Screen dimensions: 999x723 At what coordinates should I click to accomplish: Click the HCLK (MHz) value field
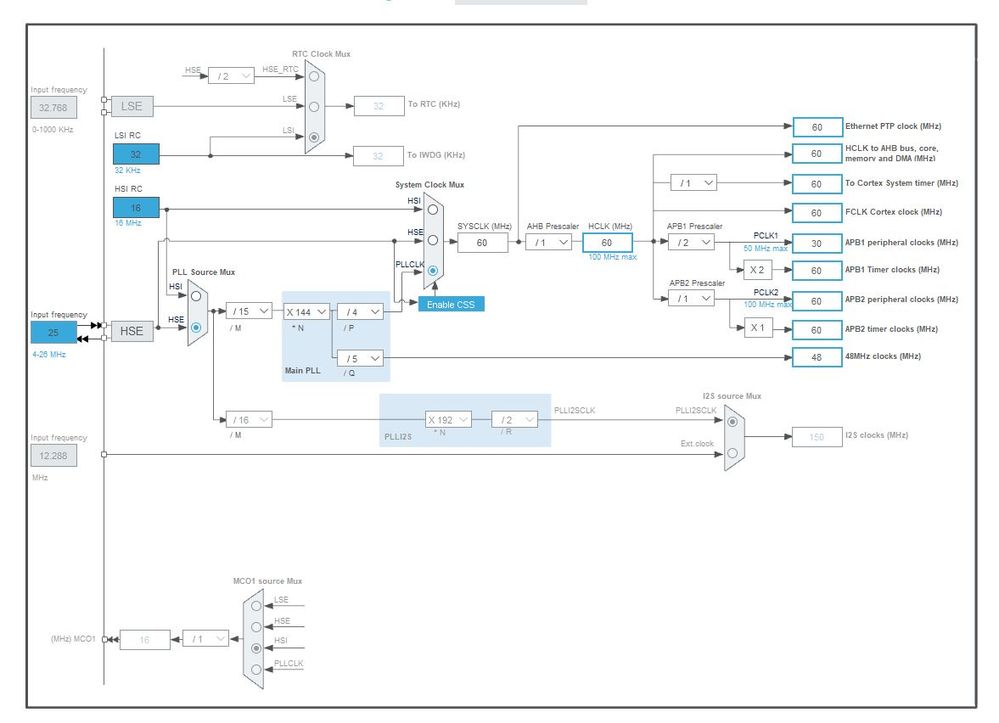[x=607, y=243]
